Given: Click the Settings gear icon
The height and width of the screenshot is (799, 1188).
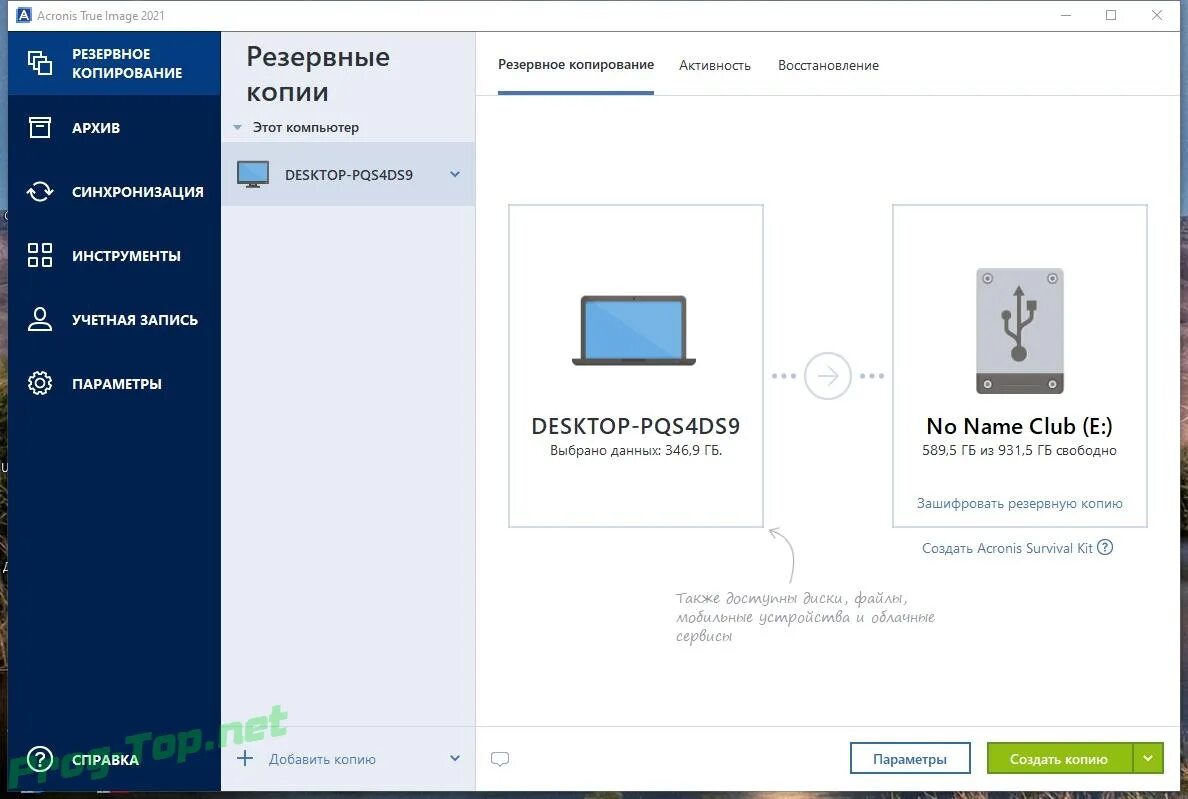Looking at the screenshot, I should click(39, 383).
